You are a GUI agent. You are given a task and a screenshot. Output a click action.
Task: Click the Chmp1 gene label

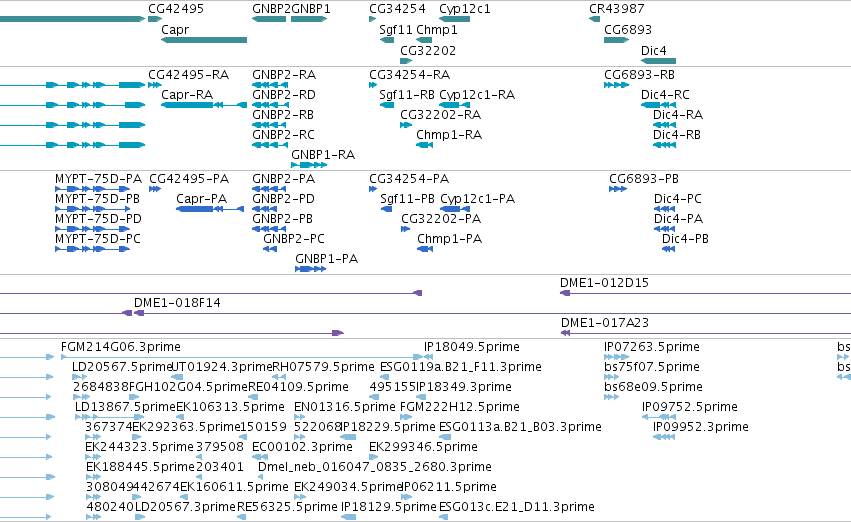436,30
